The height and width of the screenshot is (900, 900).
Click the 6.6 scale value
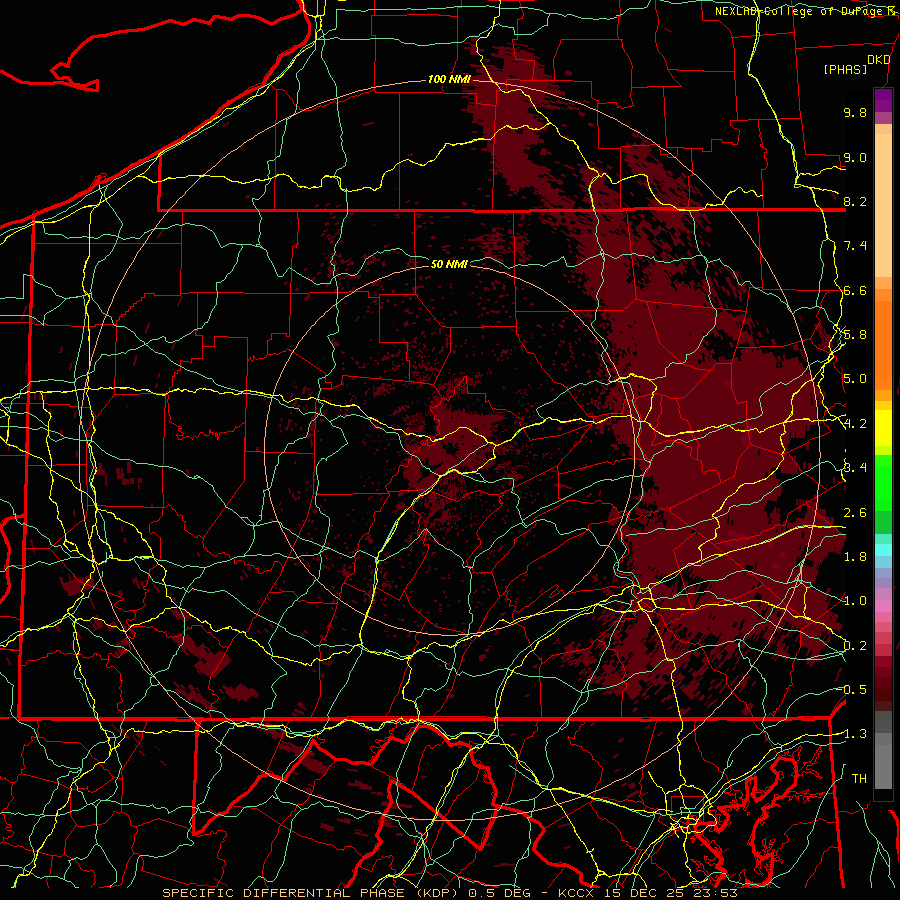pos(855,290)
